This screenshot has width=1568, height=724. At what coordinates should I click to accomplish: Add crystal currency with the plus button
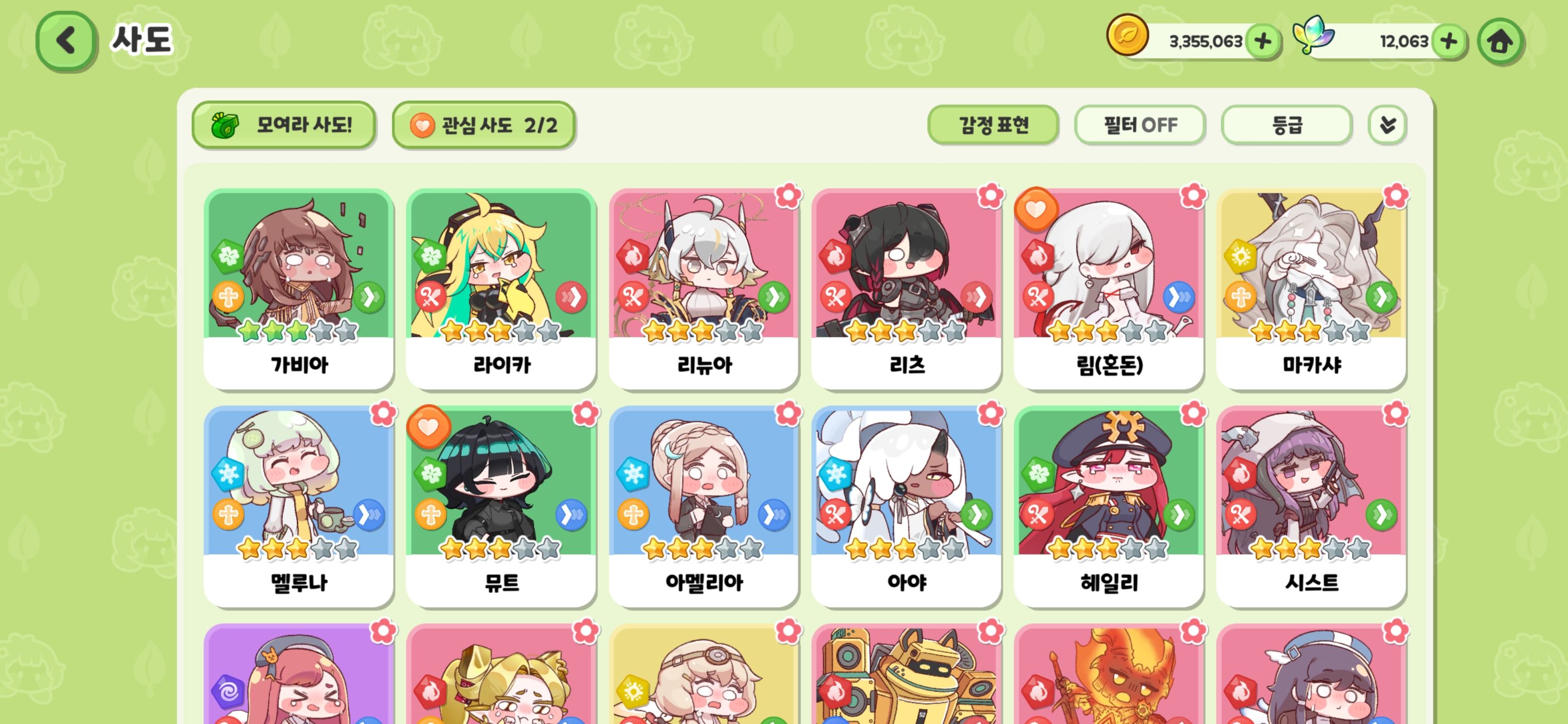[x=1449, y=41]
